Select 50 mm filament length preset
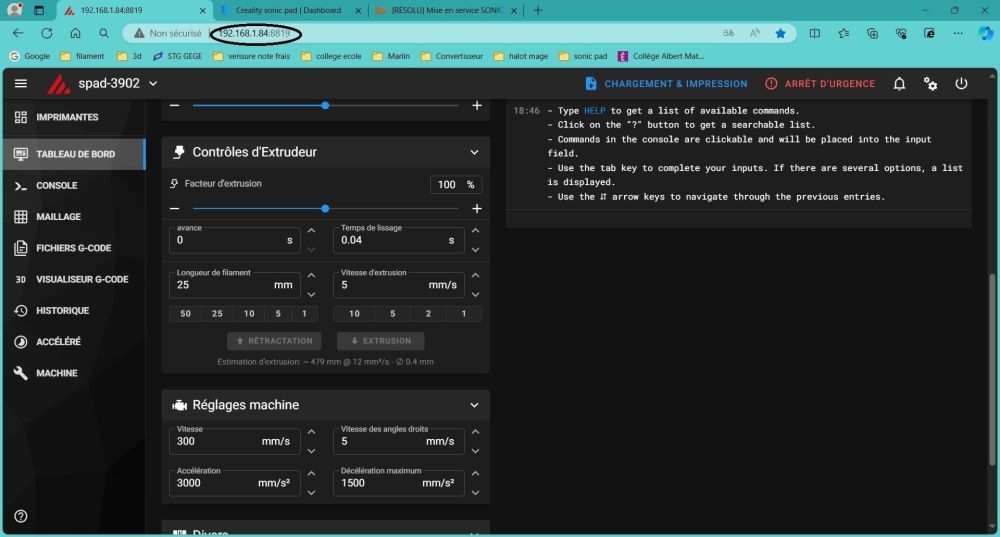 tap(186, 314)
